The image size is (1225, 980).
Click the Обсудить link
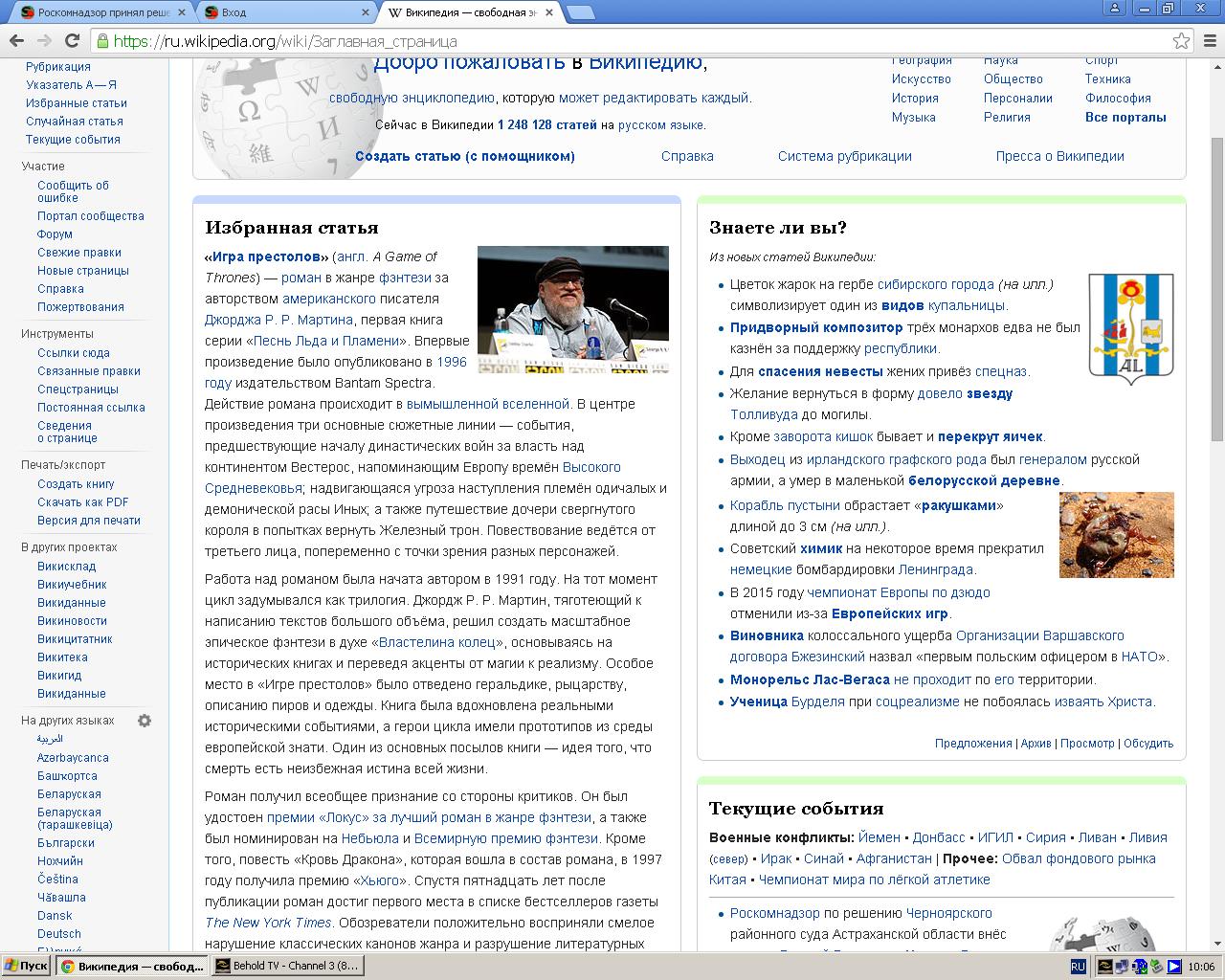click(x=1148, y=744)
